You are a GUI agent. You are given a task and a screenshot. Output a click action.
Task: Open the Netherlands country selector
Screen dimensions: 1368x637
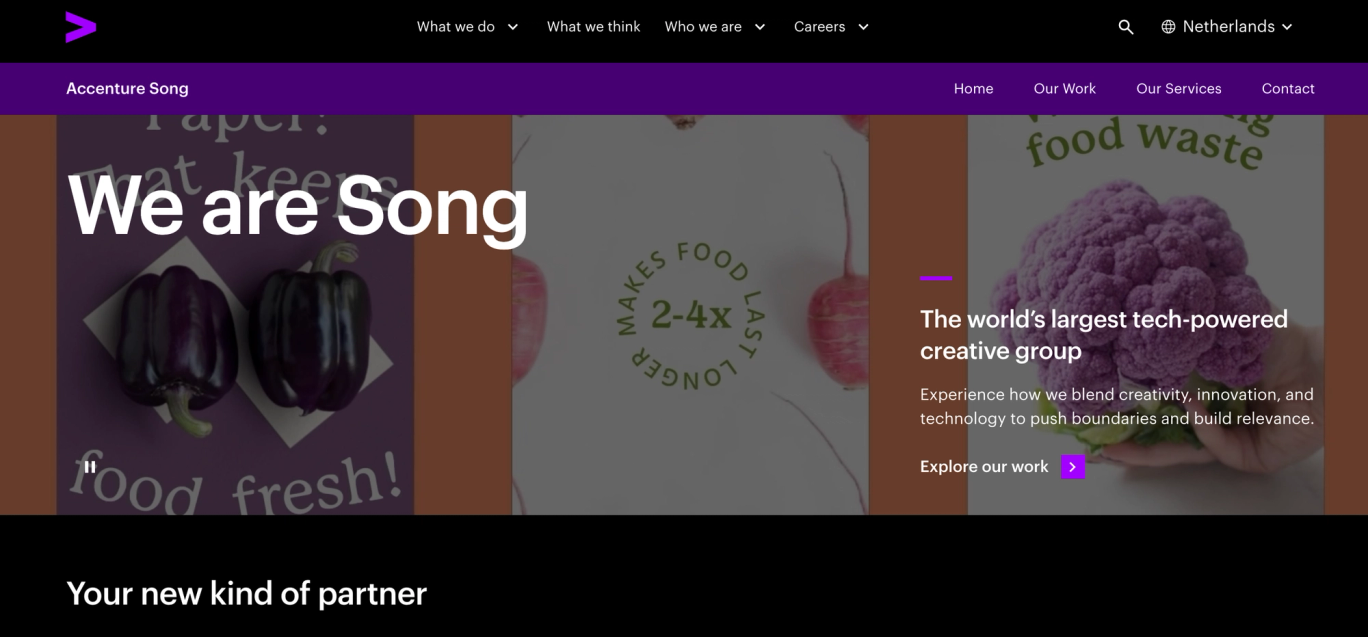point(1227,27)
